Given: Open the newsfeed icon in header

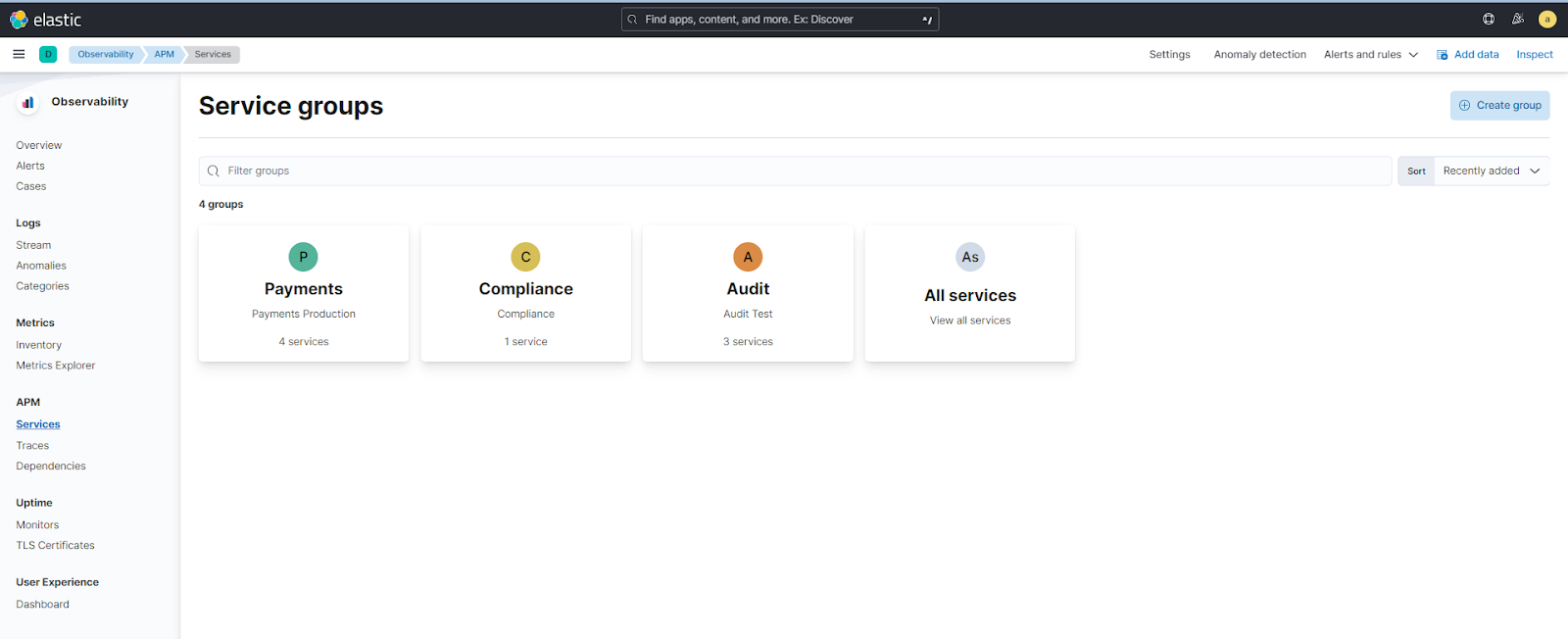Looking at the screenshot, I should point(1518,19).
